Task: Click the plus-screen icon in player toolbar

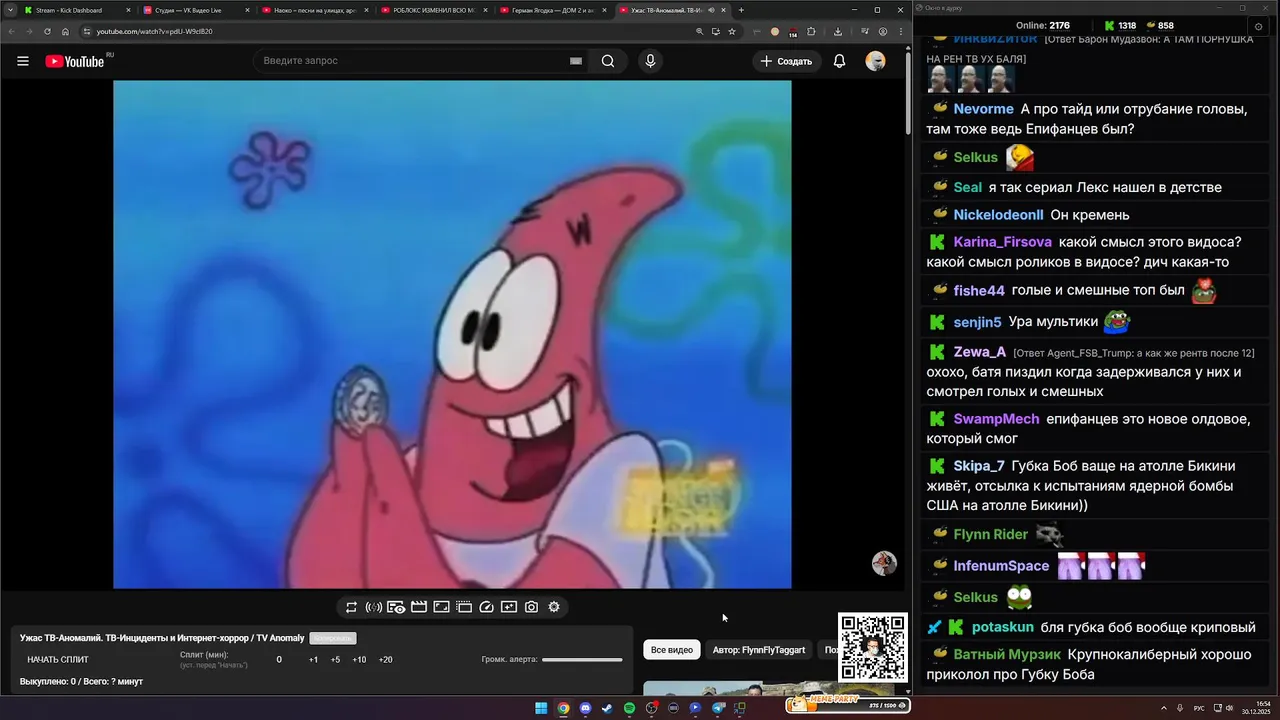Action: point(509,607)
